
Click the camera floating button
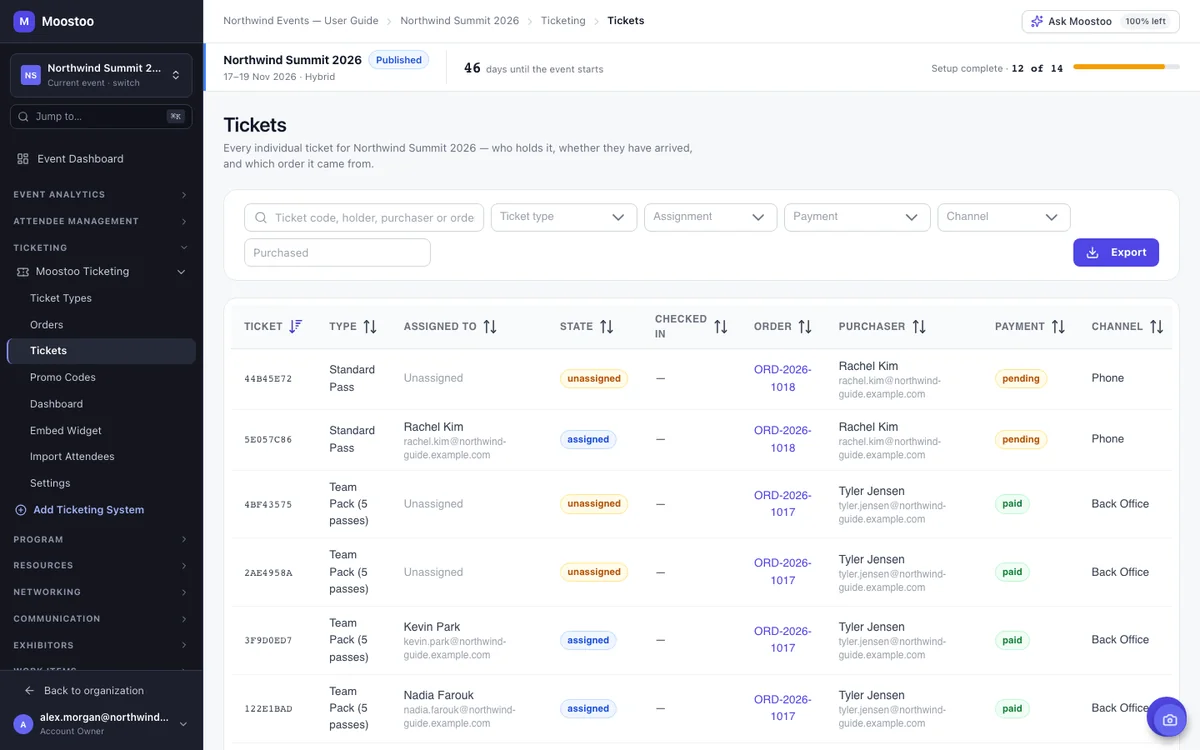click(x=1167, y=718)
